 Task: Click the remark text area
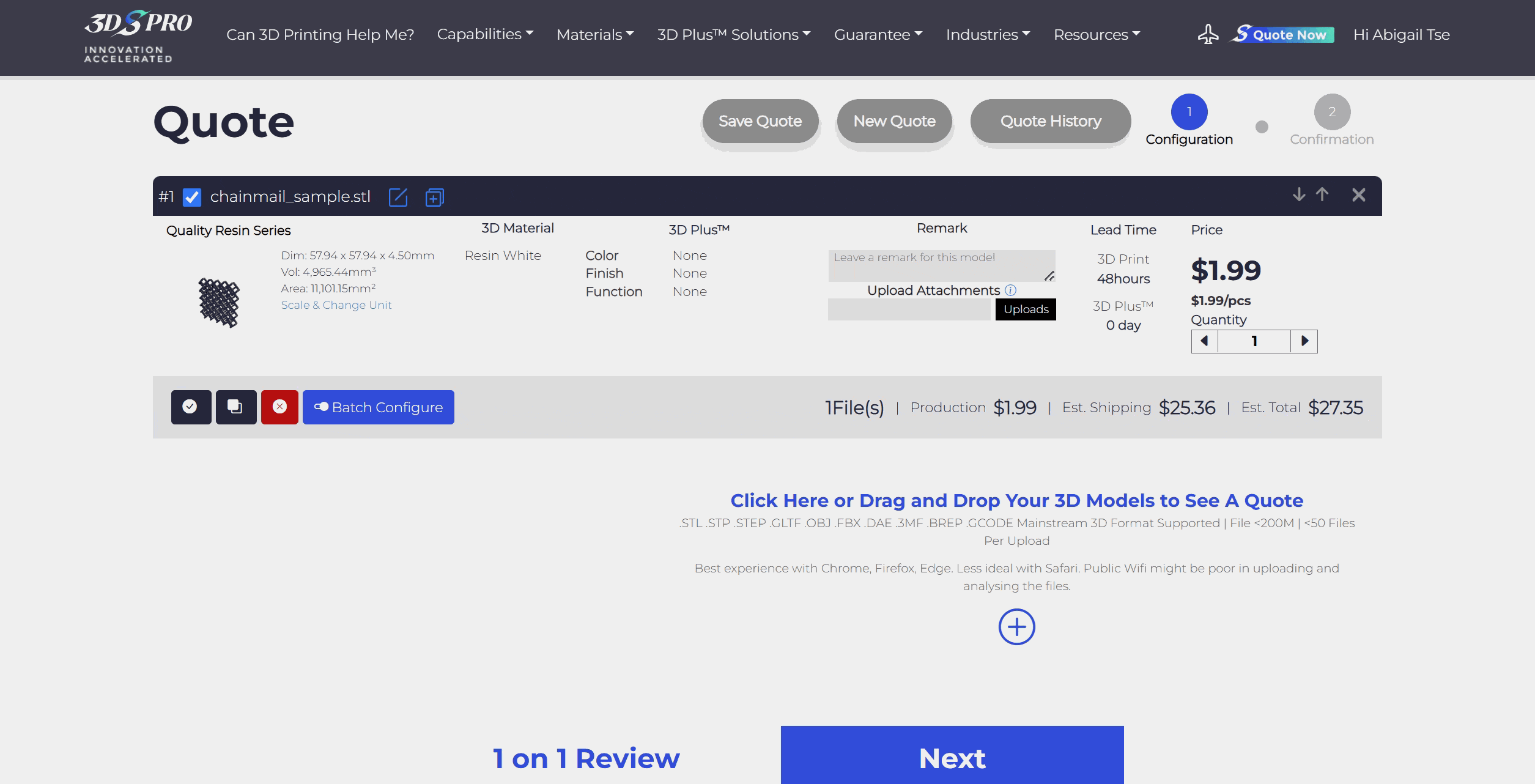(x=942, y=266)
